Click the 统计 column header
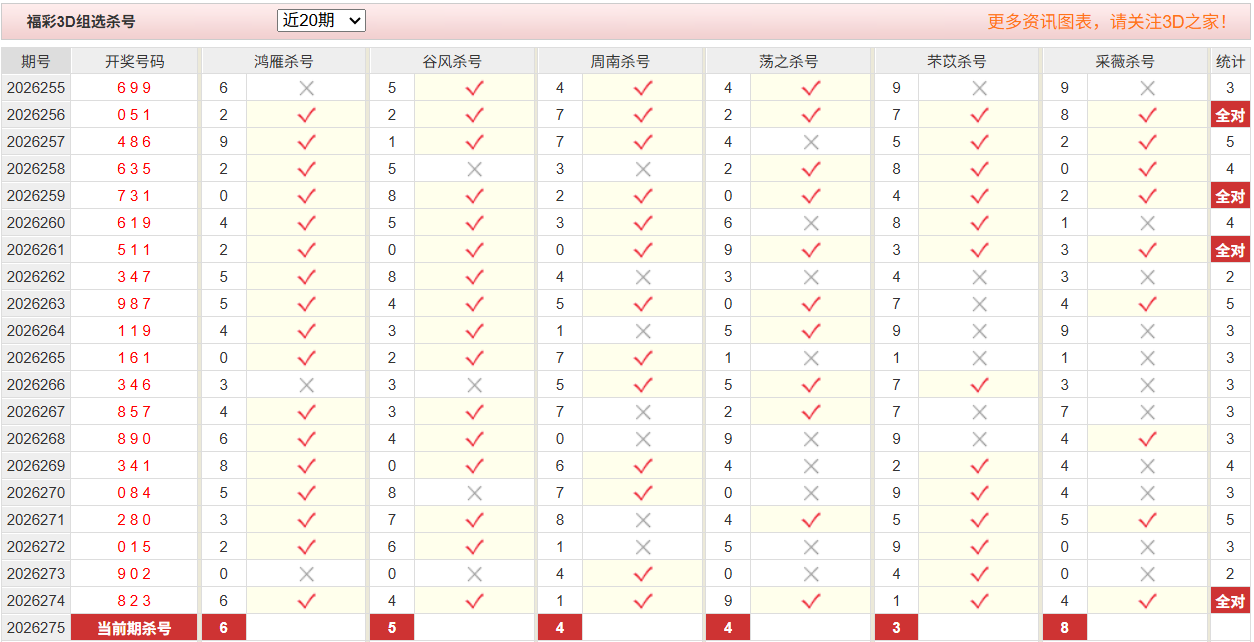The width and height of the screenshot is (1254, 642). click(x=1230, y=61)
